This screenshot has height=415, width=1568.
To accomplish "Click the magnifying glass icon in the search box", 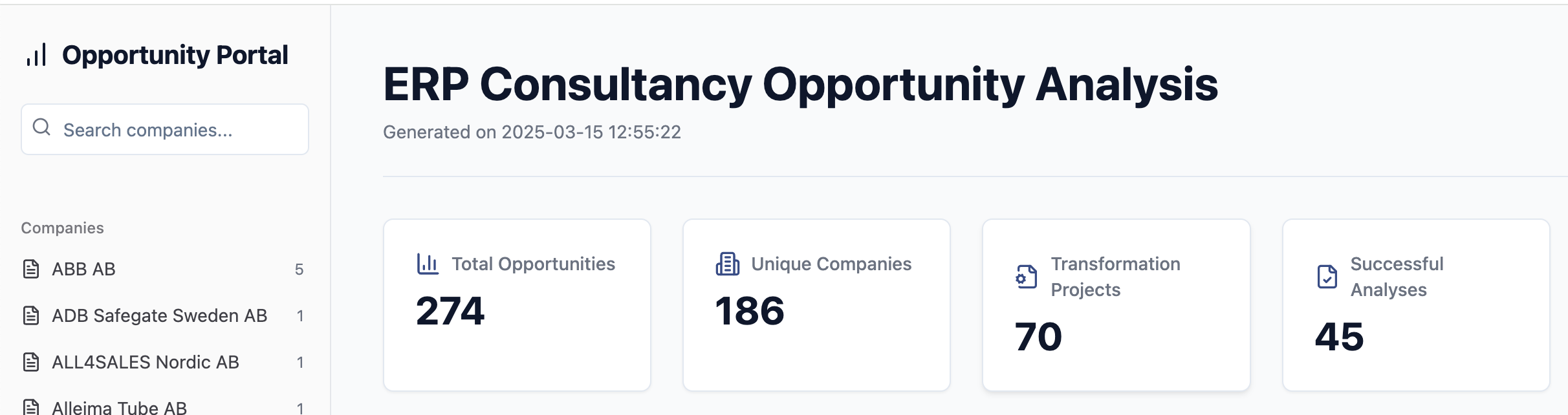I will coord(41,128).
